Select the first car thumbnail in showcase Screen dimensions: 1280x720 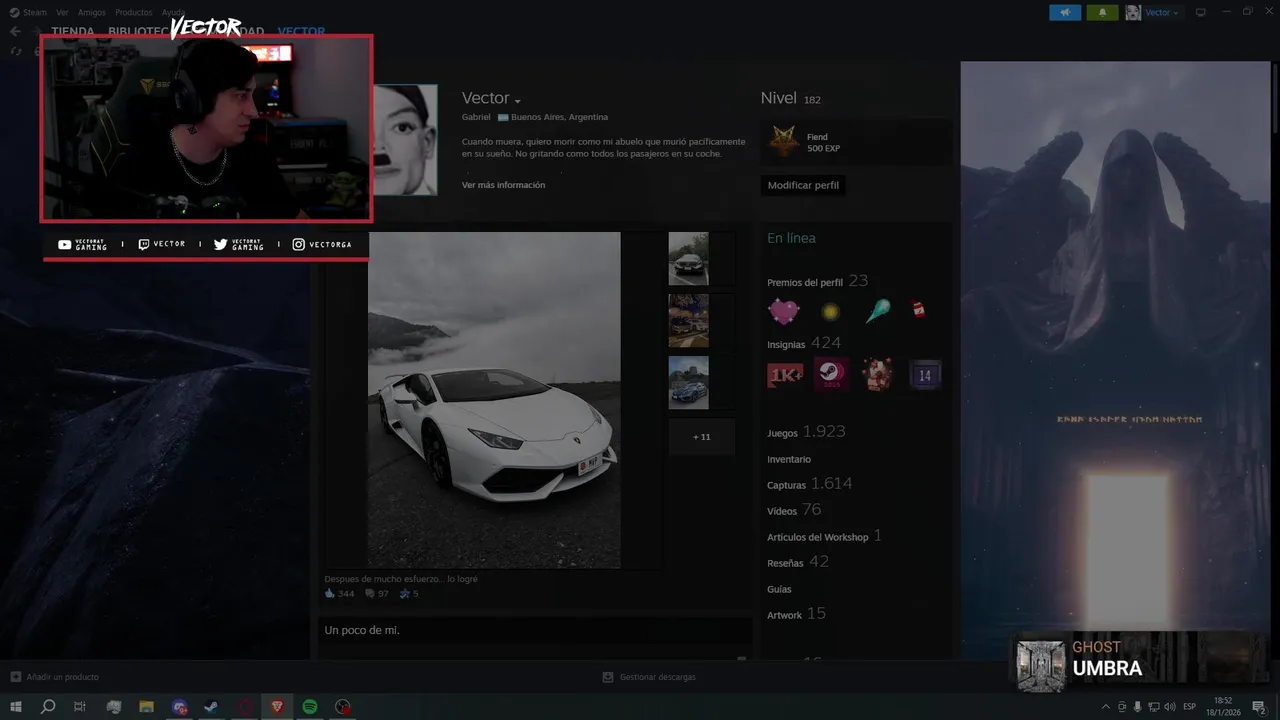click(x=688, y=259)
